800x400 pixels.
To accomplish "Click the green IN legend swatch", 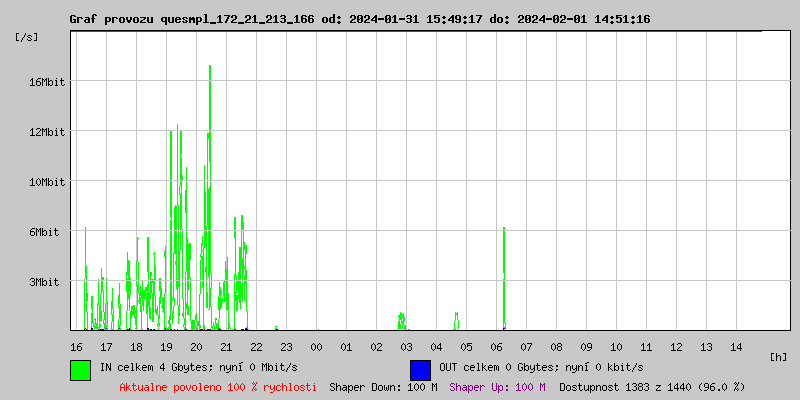I will pos(80,369).
